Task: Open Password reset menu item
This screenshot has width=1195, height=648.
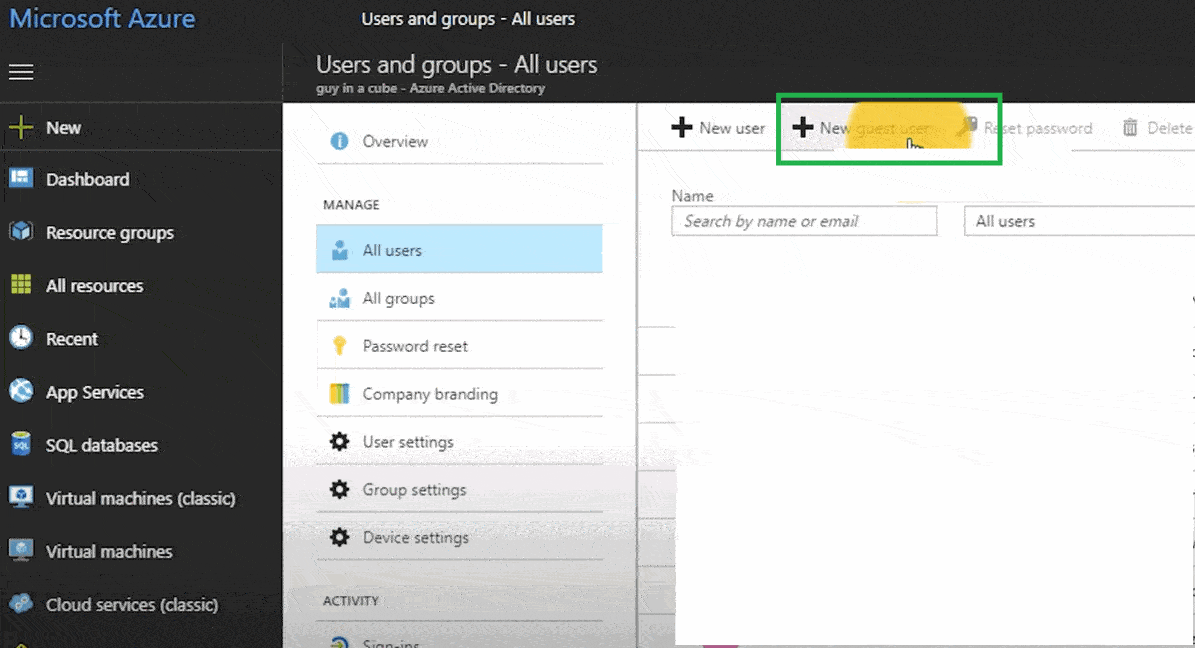Action: point(460,346)
